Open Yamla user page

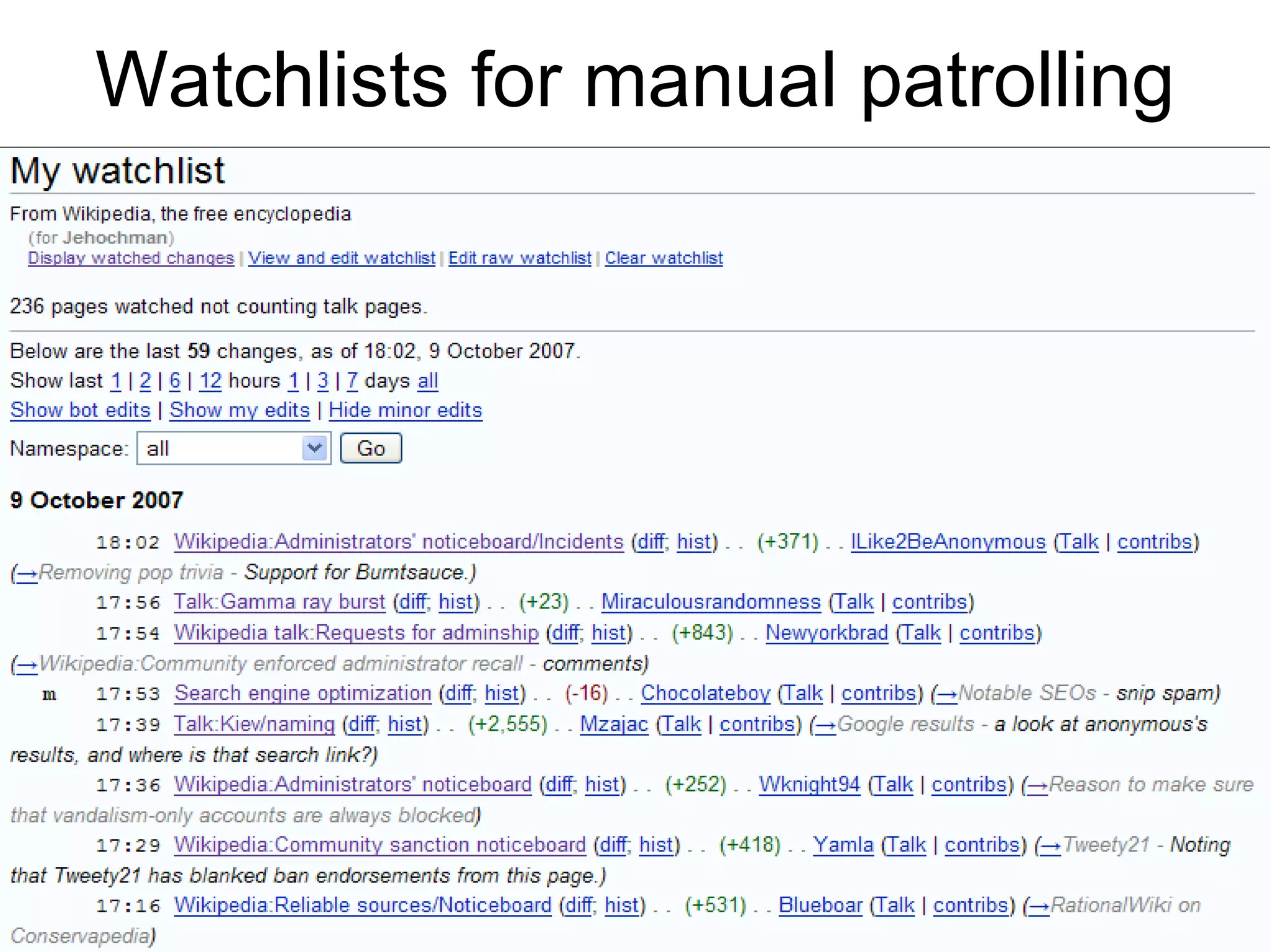coord(843,844)
